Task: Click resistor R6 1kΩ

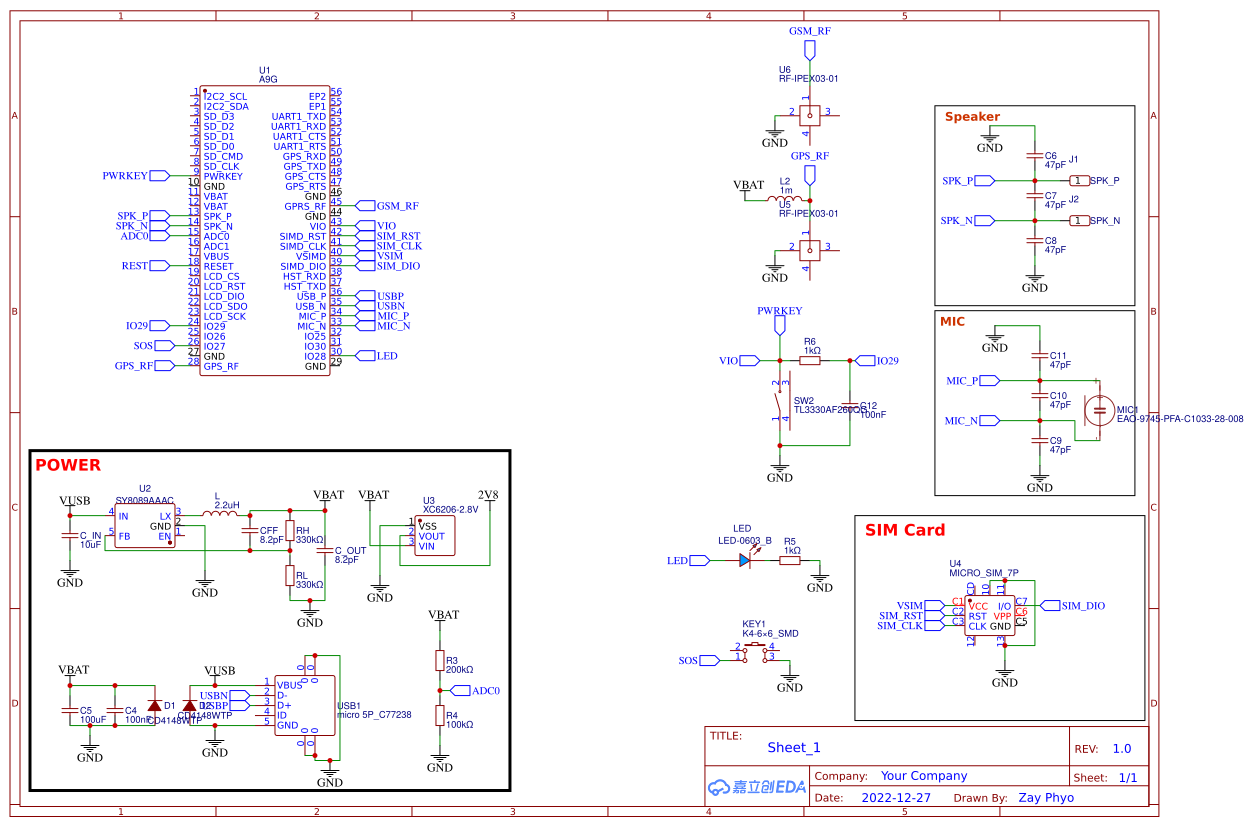Action: click(808, 360)
